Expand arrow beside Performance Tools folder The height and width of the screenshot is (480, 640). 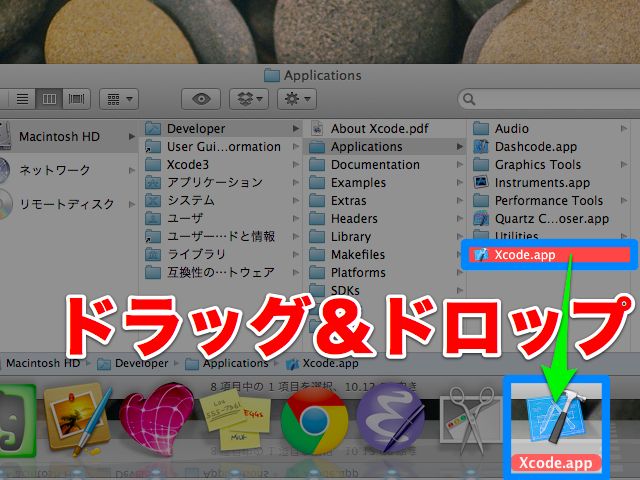[x=624, y=201]
